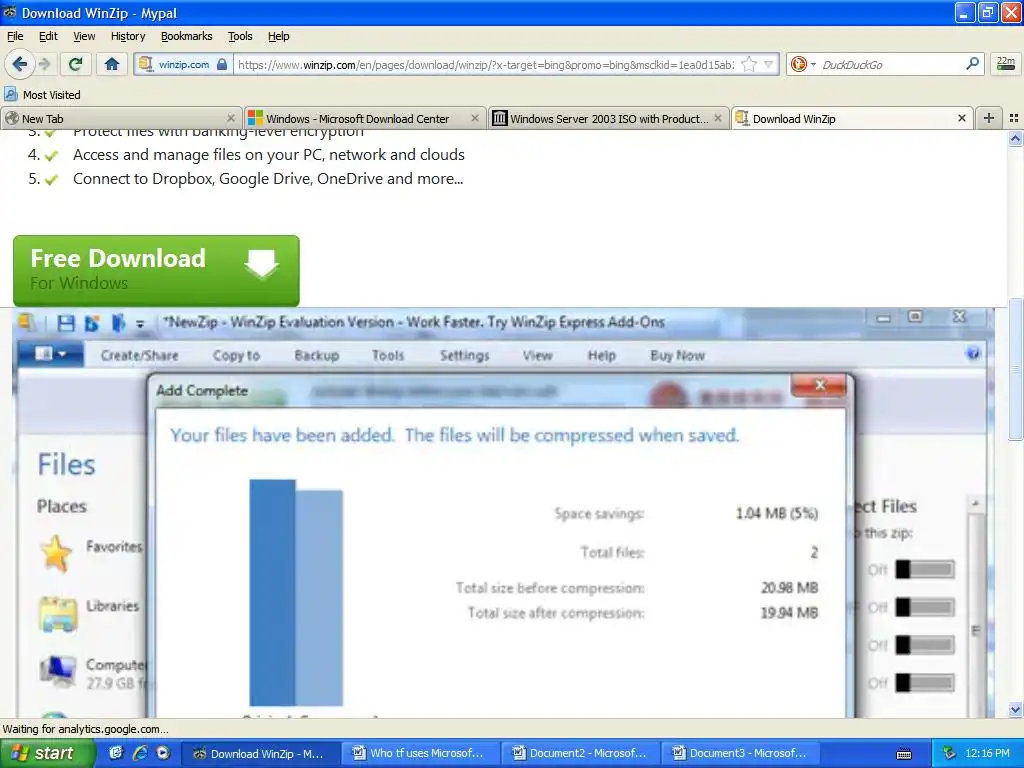This screenshot has height=768, width=1024.
Task: Click the Forward navigation arrow
Action: [44, 64]
